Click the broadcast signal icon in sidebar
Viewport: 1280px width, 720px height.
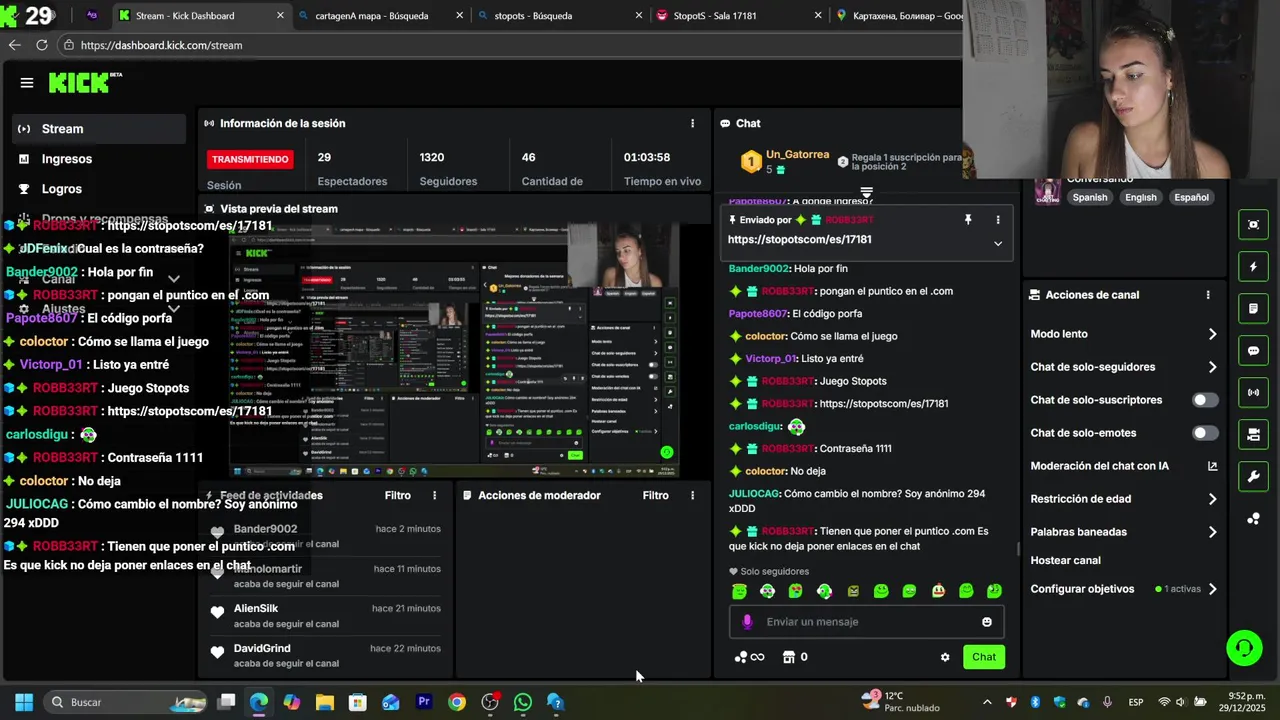[x=1253, y=393]
